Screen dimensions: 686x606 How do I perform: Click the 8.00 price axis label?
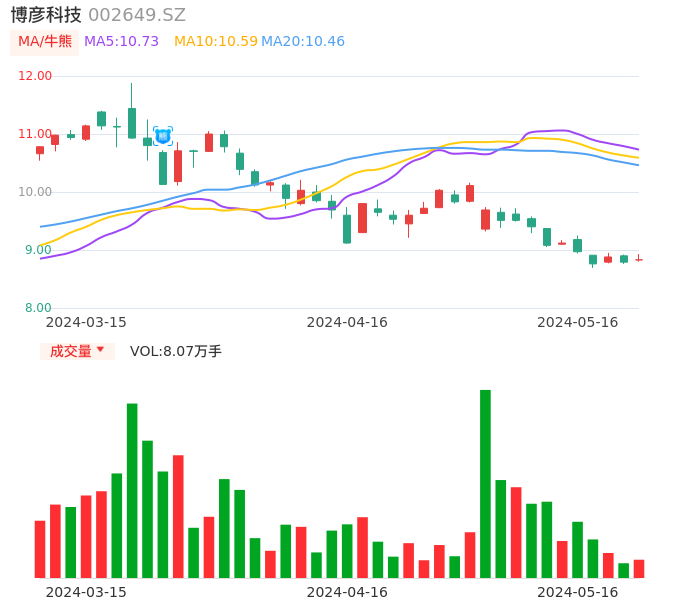[x=38, y=308]
